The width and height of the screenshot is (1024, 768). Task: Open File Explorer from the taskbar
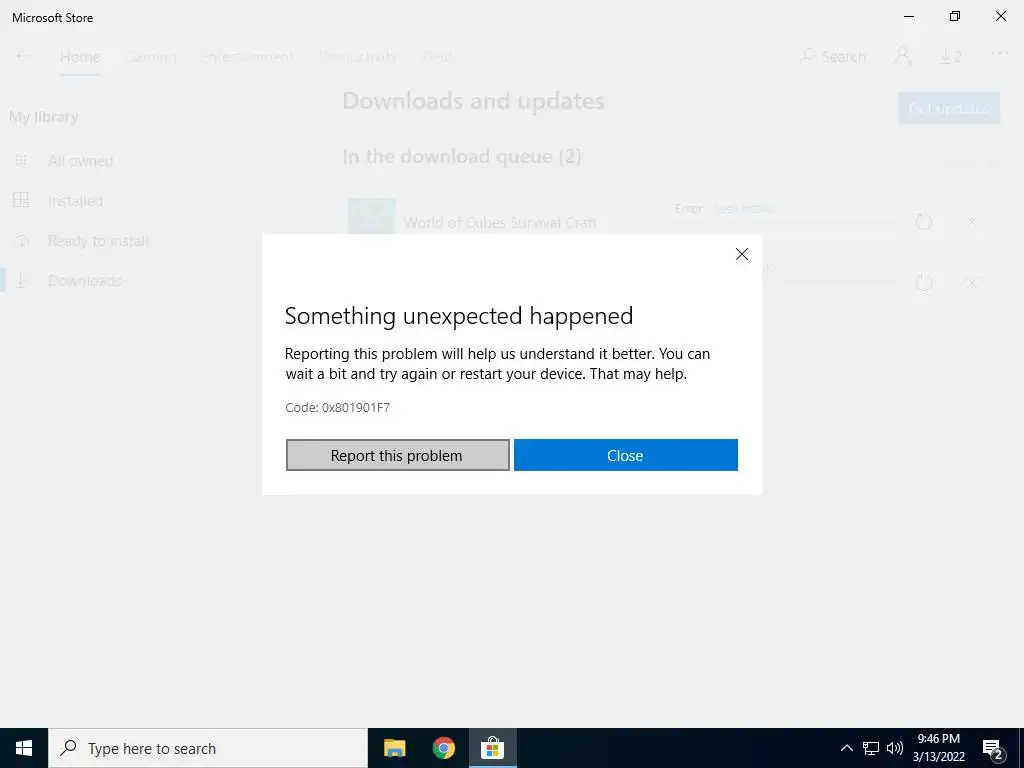(394, 748)
